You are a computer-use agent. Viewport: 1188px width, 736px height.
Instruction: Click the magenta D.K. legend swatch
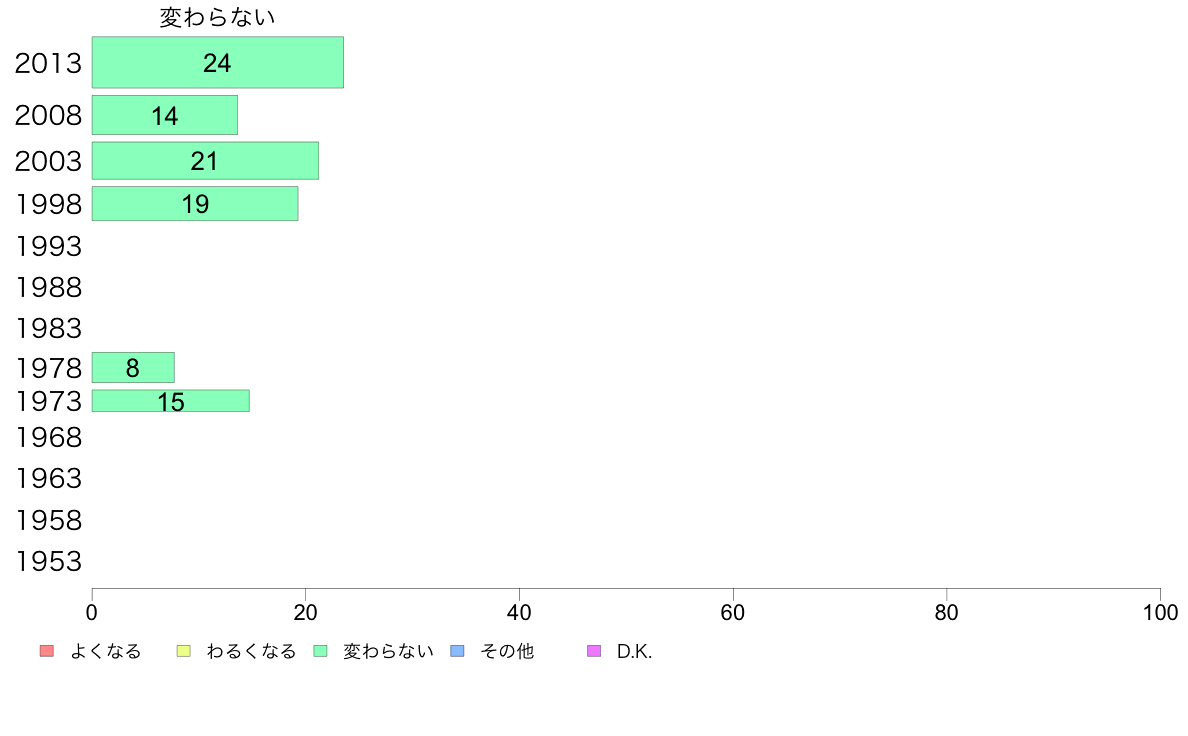pos(594,651)
